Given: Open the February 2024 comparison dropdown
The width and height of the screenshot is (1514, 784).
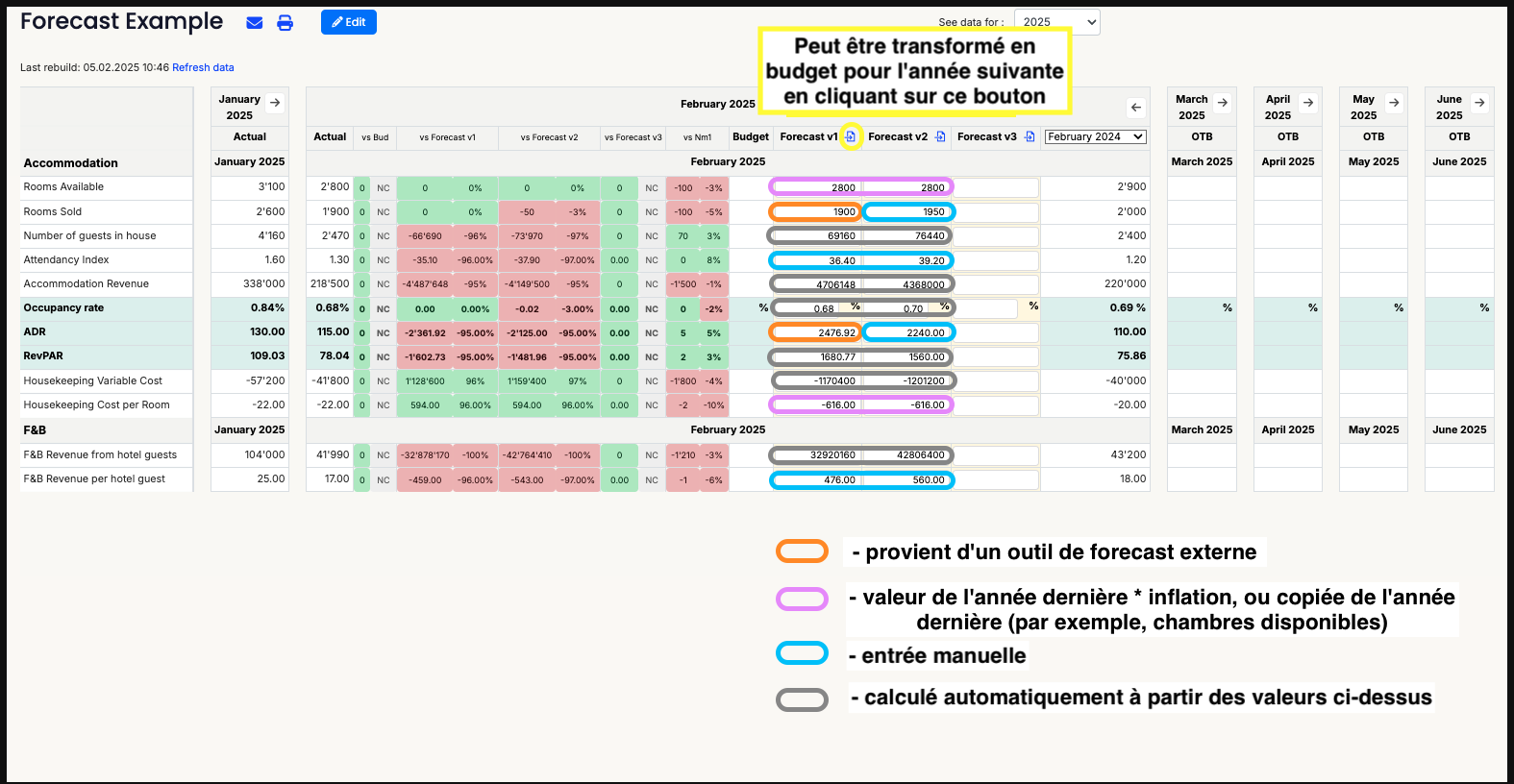Looking at the screenshot, I should point(1095,137).
